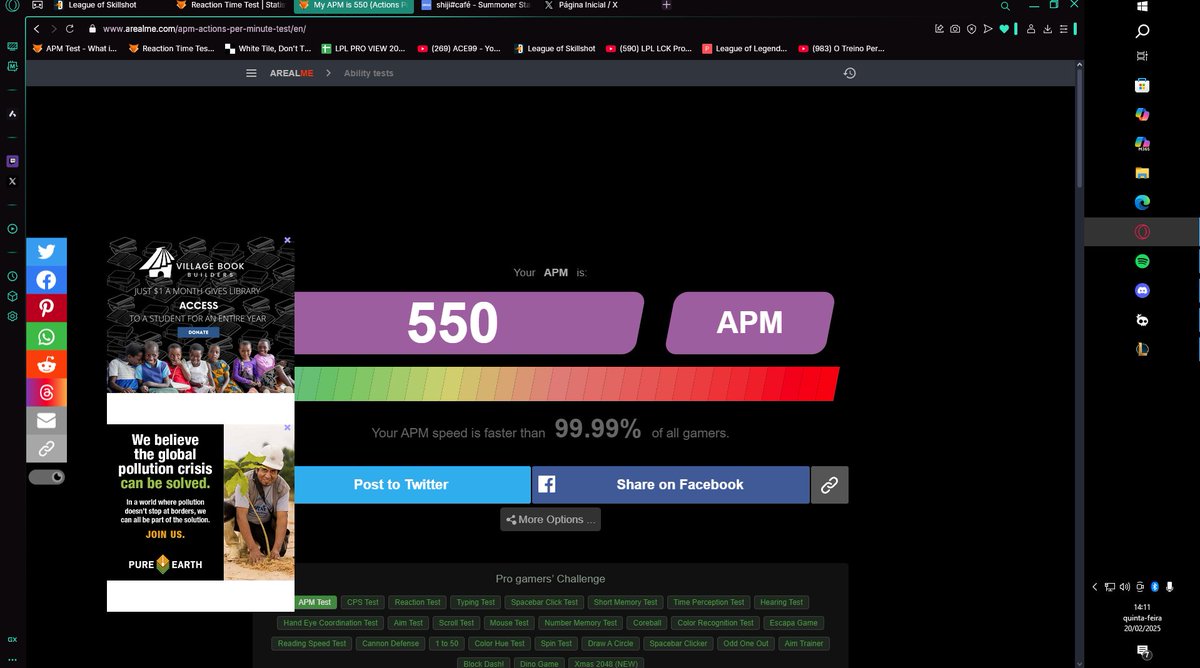Go back with browser back arrow
The image size is (1200, 668).
click(x=37, y=29)
